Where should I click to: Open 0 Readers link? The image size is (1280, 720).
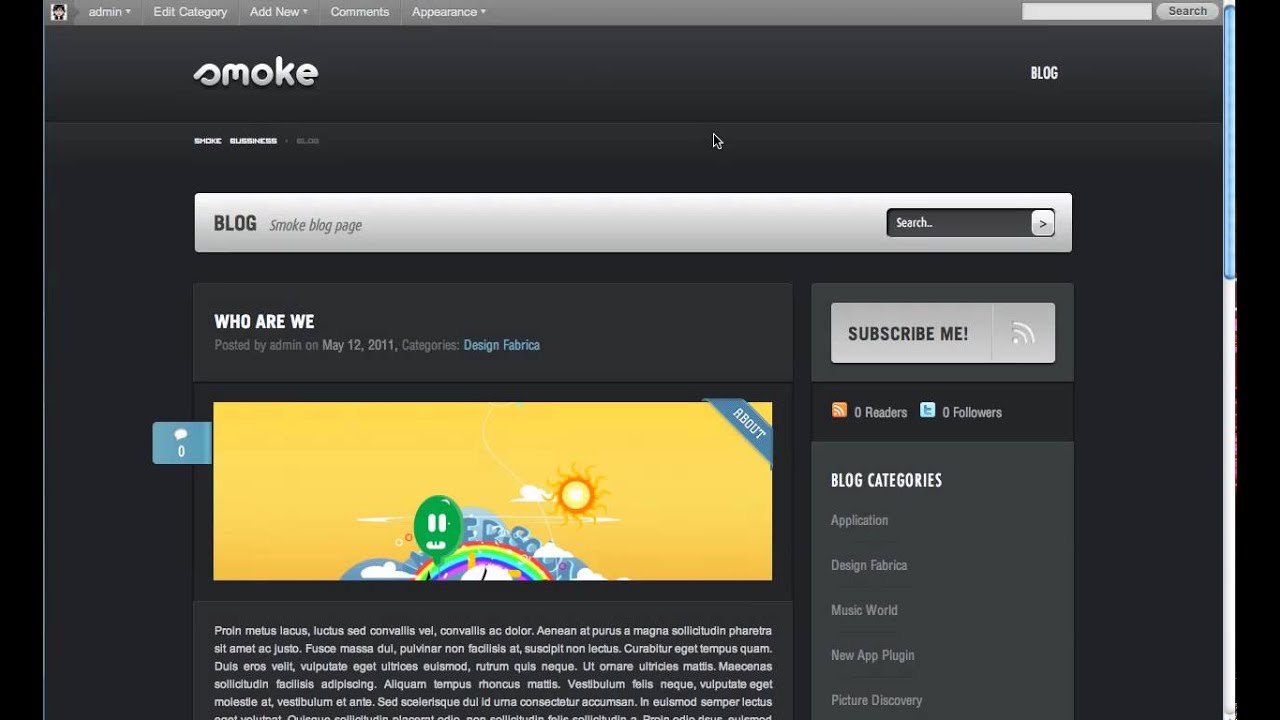click(880, 412)
